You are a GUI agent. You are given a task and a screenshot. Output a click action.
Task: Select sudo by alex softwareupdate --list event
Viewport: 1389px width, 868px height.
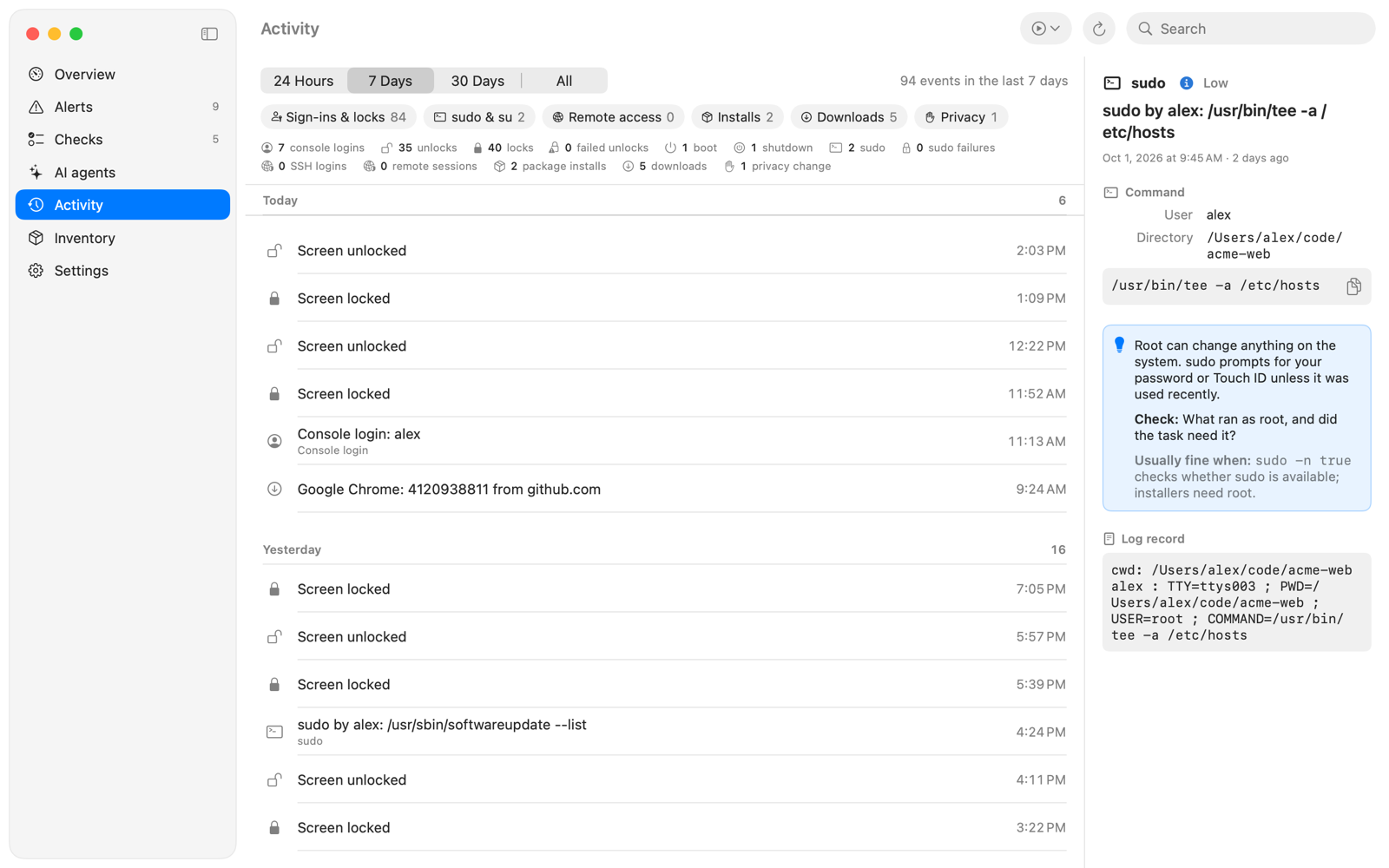pyautogui.click(x=664, y=733)
